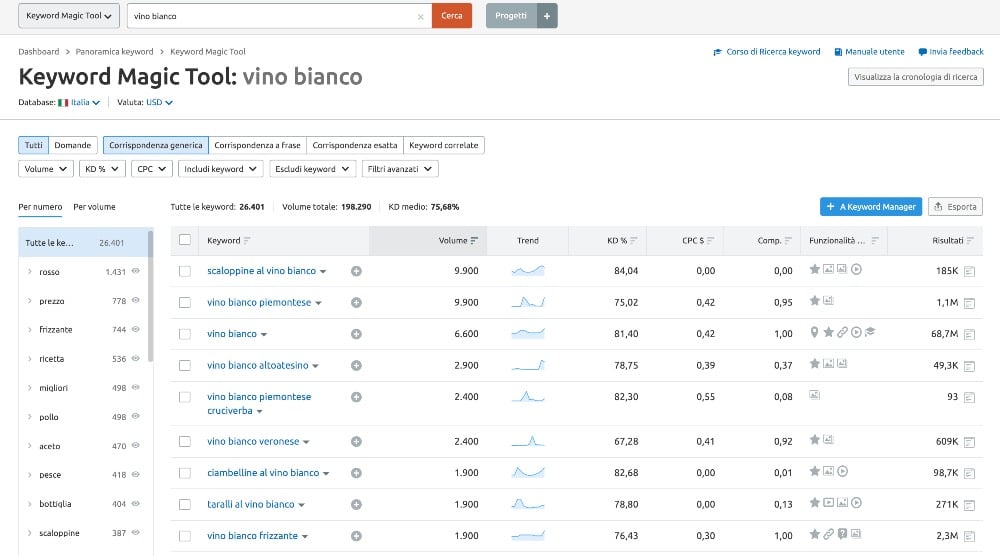1000x556 pixels.
Task: Open SERP results icon in the 68,7M row
Action: [x=969, y=334]
